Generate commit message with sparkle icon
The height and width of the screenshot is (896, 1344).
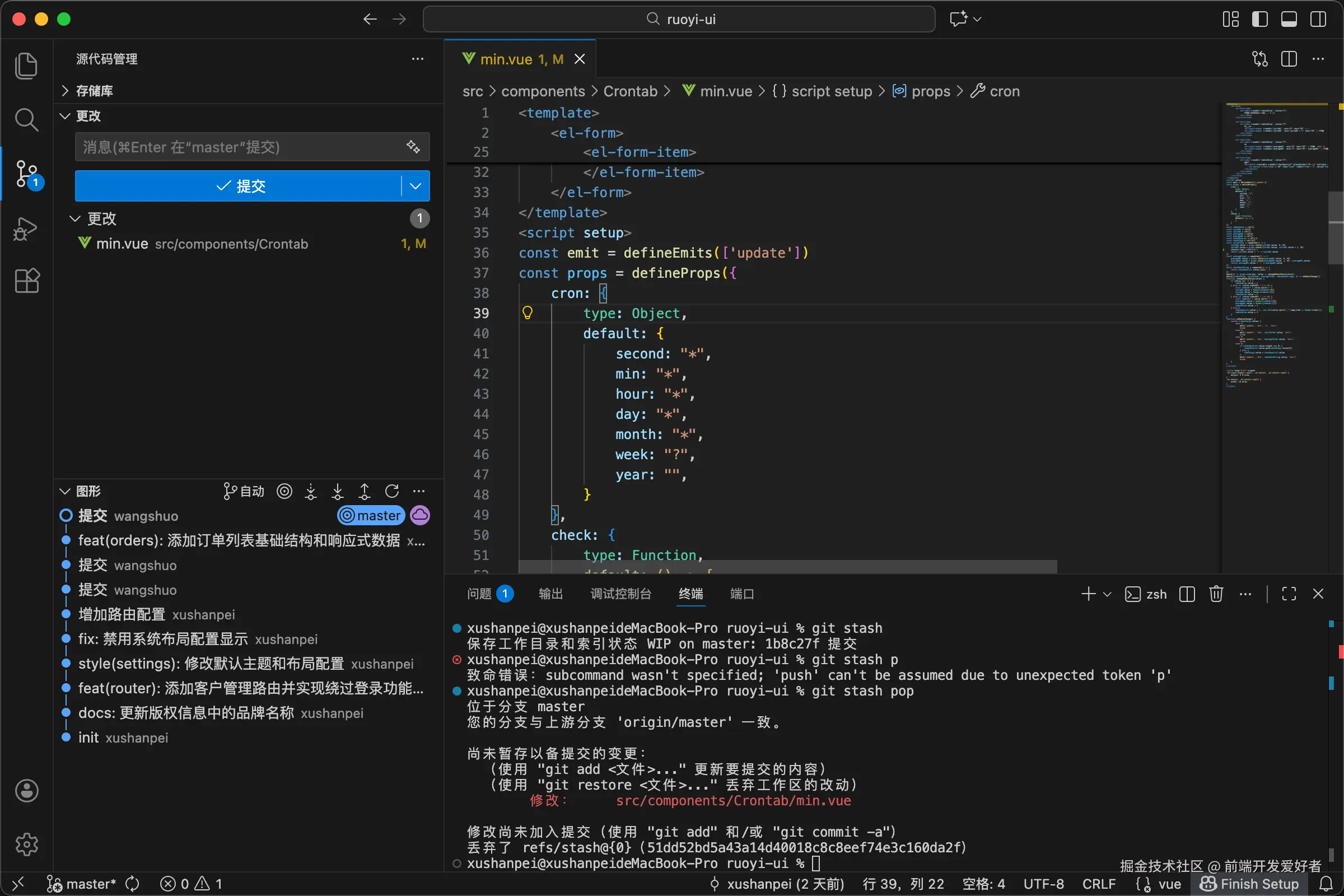coord(413,147)
